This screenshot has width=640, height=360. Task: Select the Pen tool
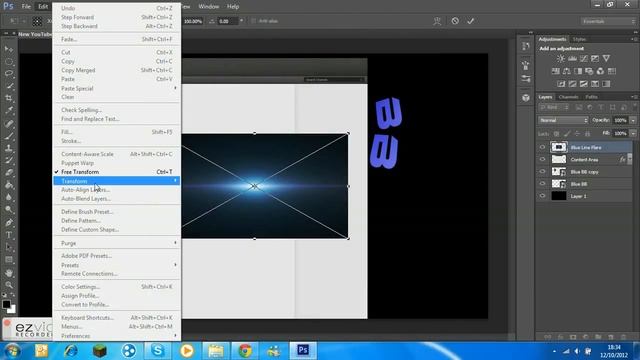[9, 223]
